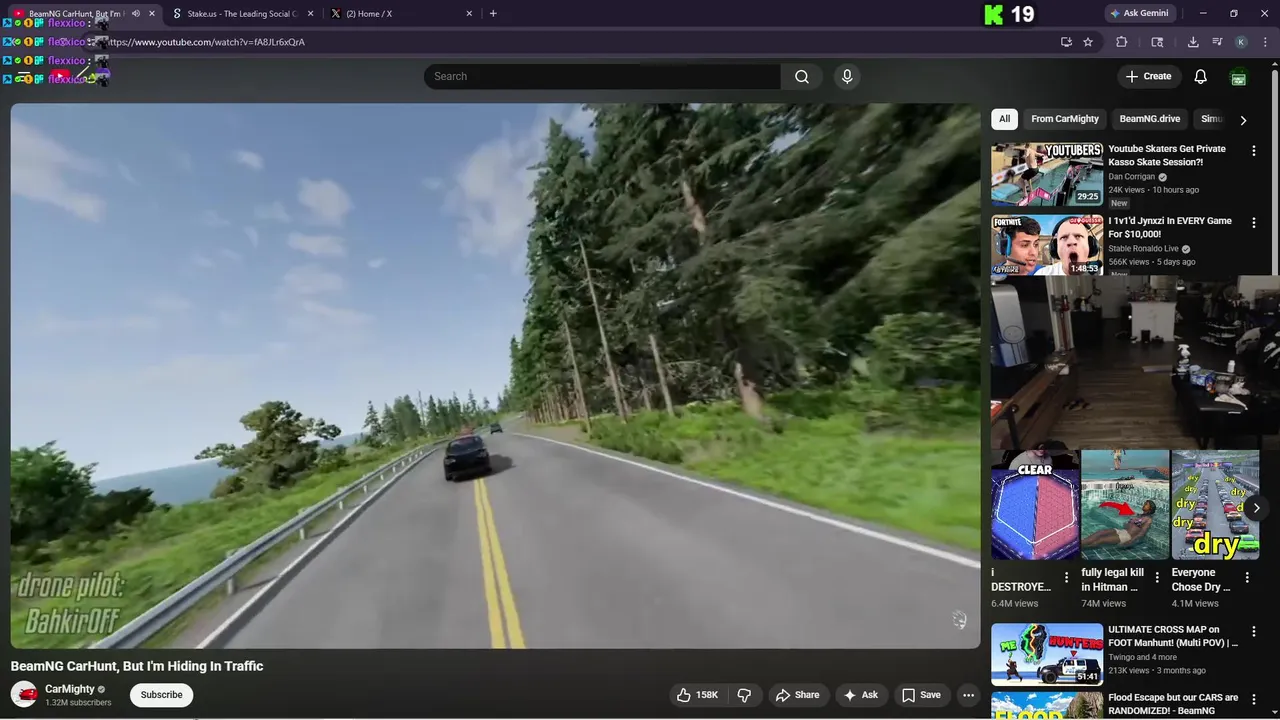Open options for Everyone Chose Dry Short
Screen dimensions: 1280x720
(1246, 577)
